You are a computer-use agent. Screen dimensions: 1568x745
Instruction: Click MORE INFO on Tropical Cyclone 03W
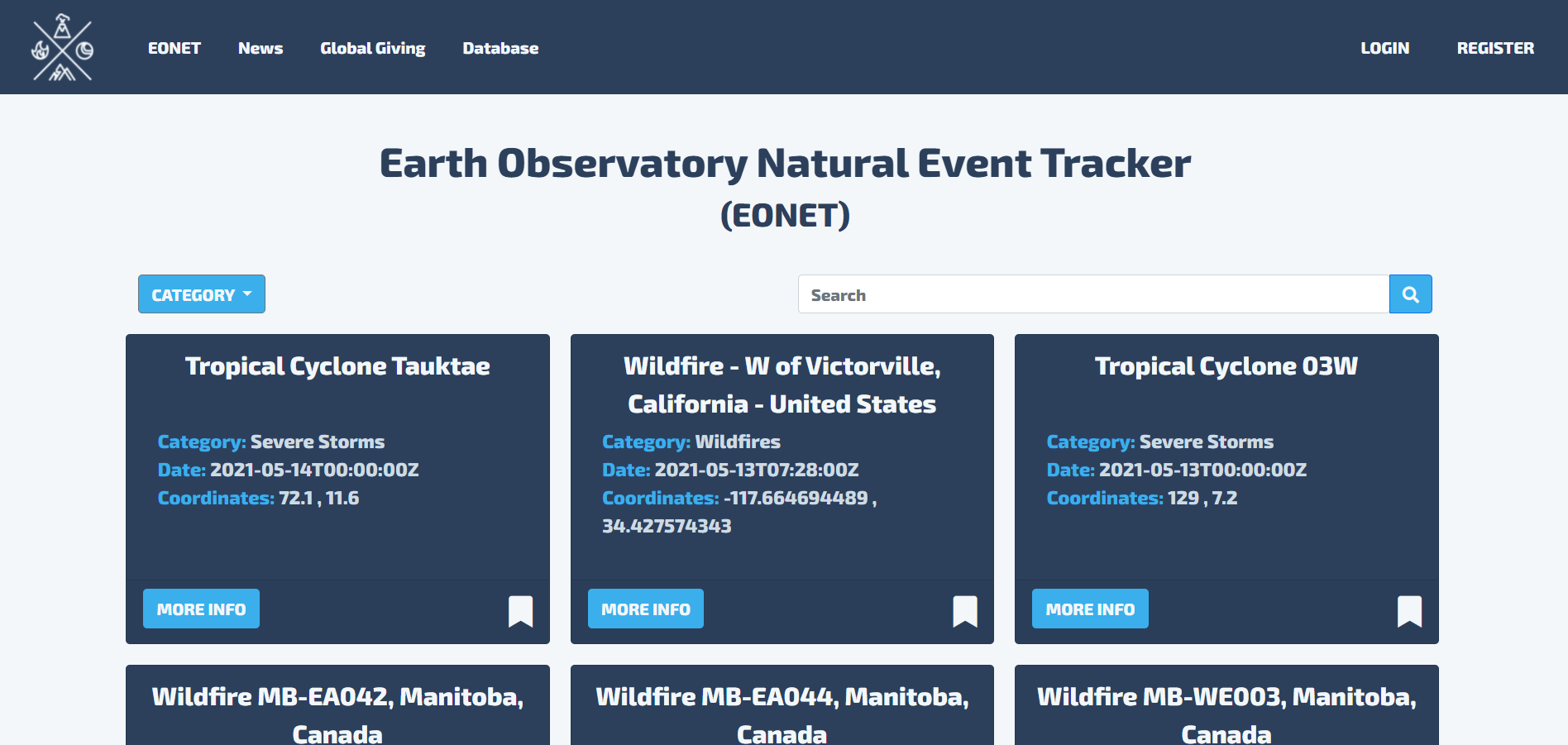tap(1089, 609)
